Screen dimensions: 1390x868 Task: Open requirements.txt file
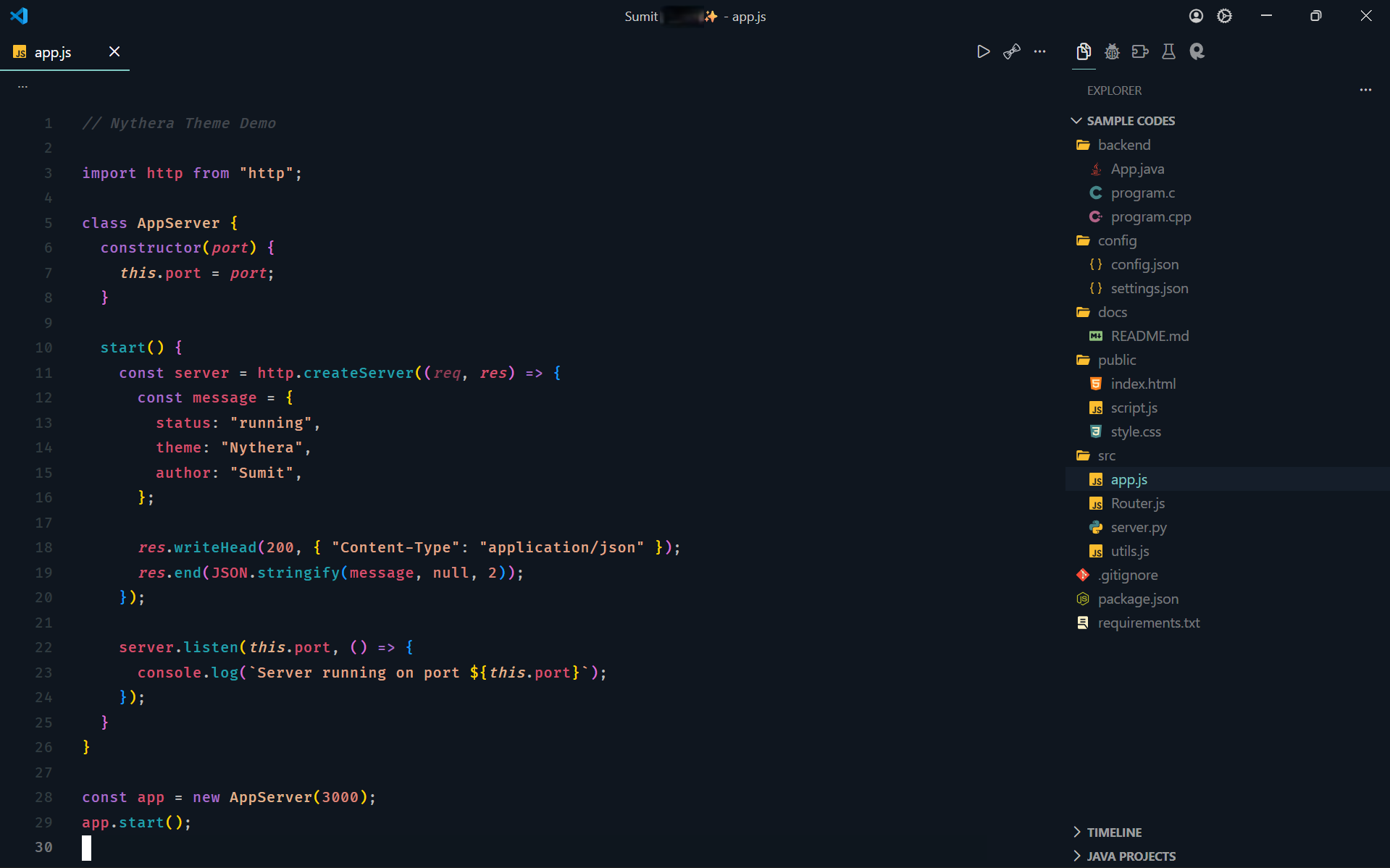(x=1228, y=623)
